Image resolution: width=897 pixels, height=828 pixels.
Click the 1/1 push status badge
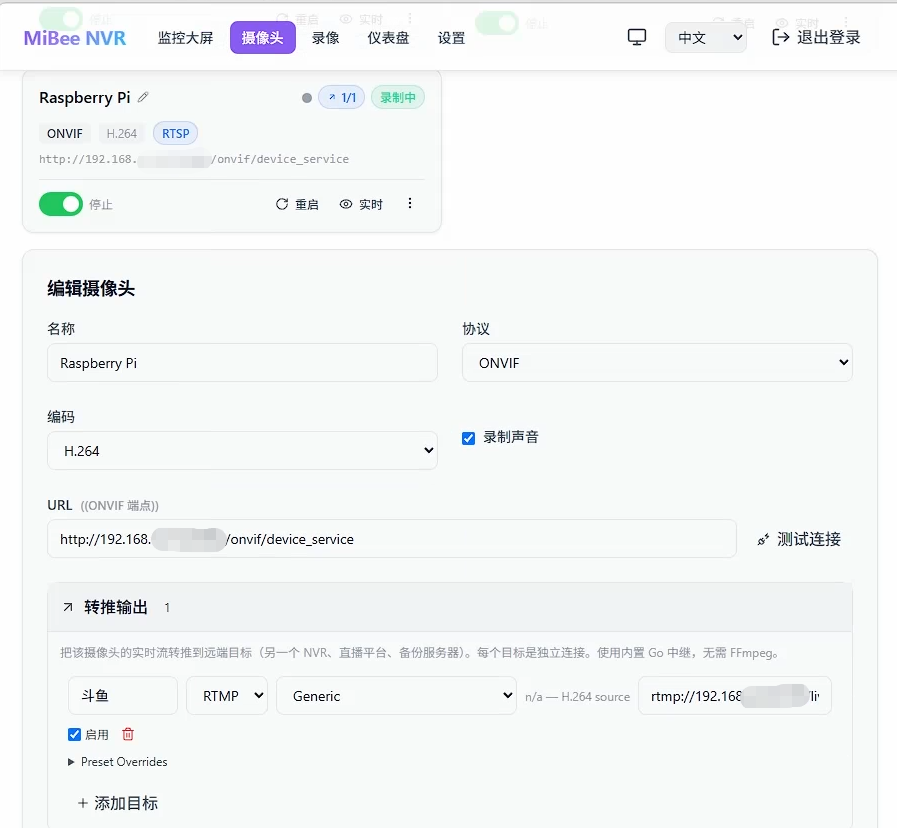(x=342, y=98)
